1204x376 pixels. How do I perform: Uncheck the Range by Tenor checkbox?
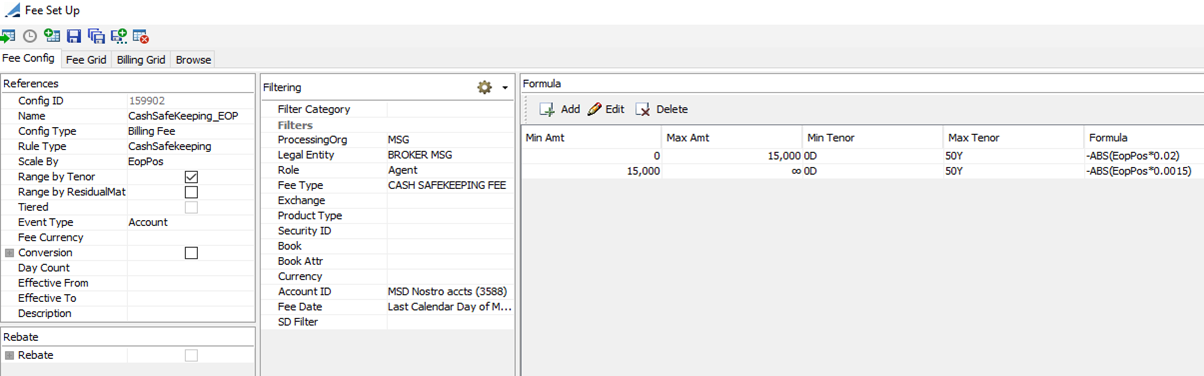(x=191, y=177)
